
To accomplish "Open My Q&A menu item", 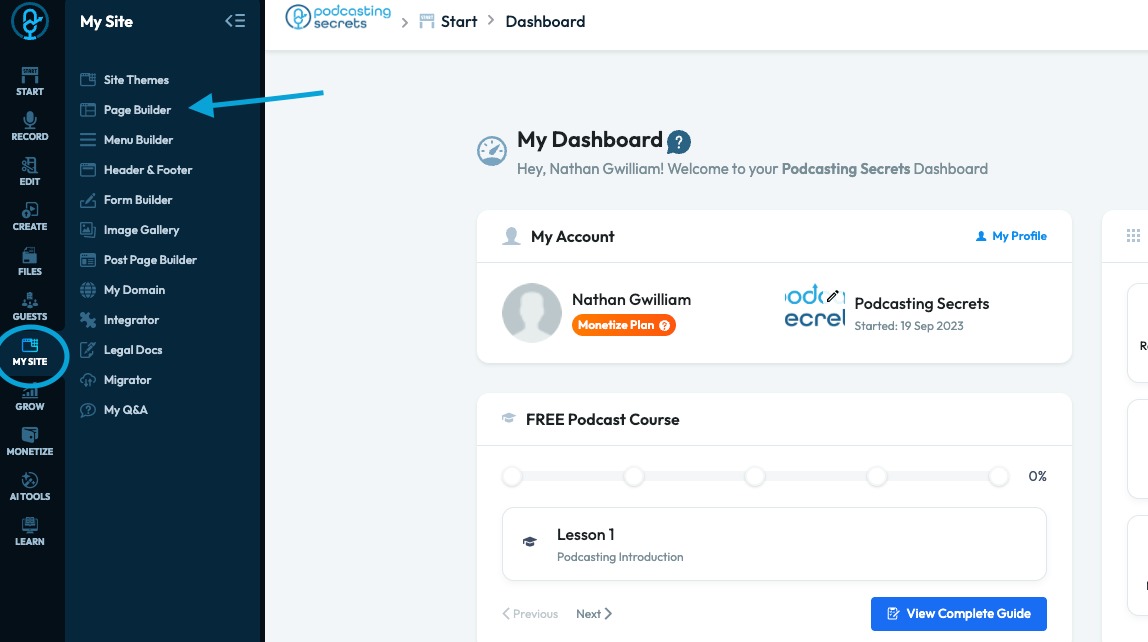I will pos(113,410).
